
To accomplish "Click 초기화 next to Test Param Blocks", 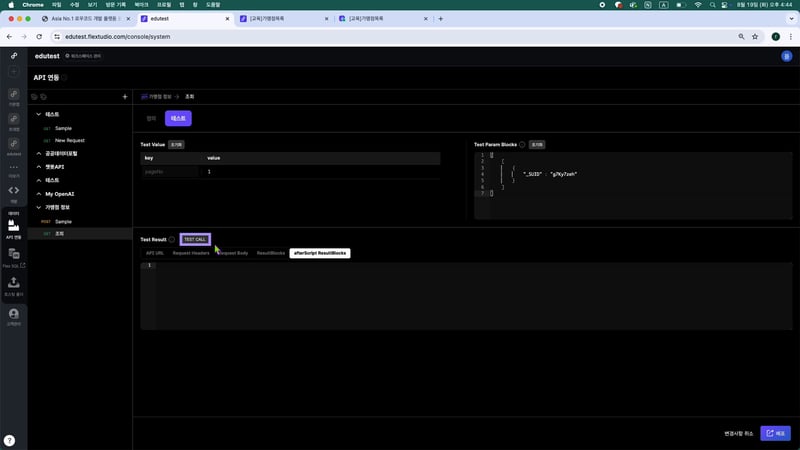I will [x=536, y=144].
